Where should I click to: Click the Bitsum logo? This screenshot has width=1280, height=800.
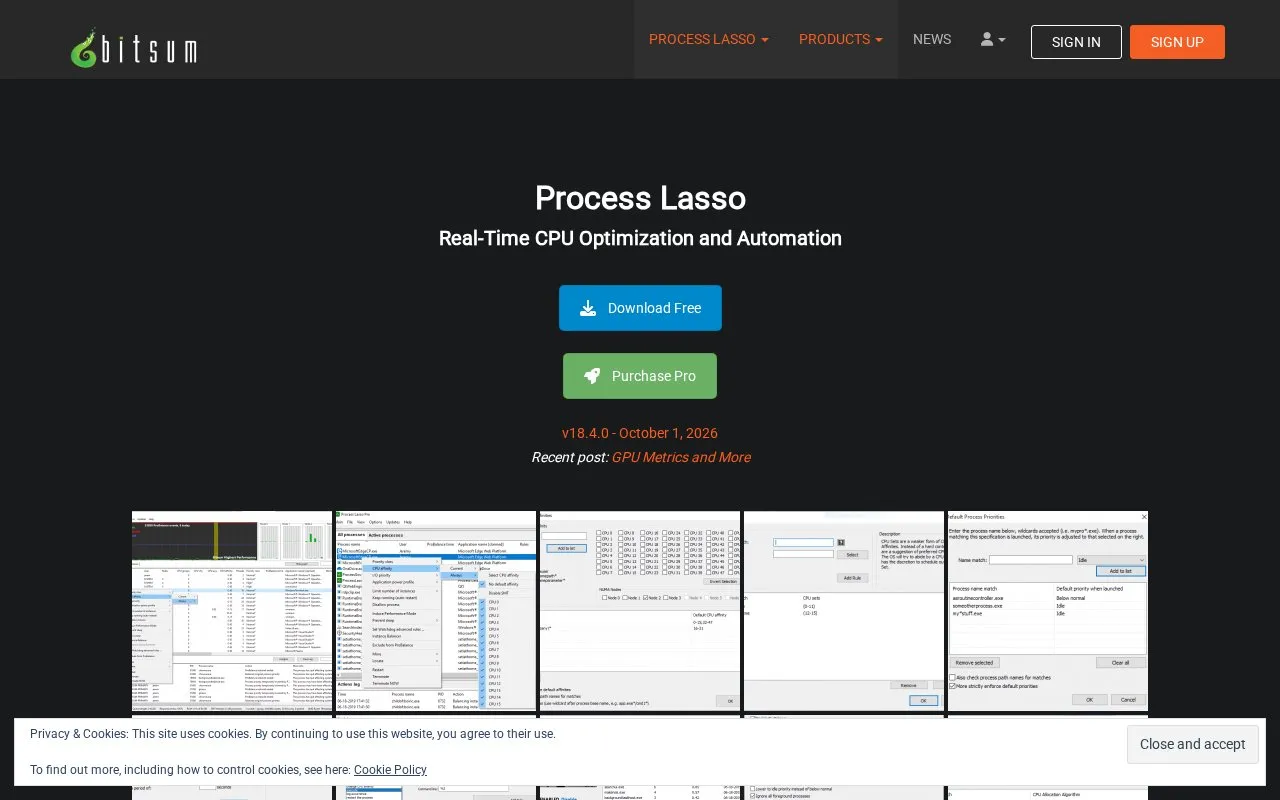[x=134, y=47]
